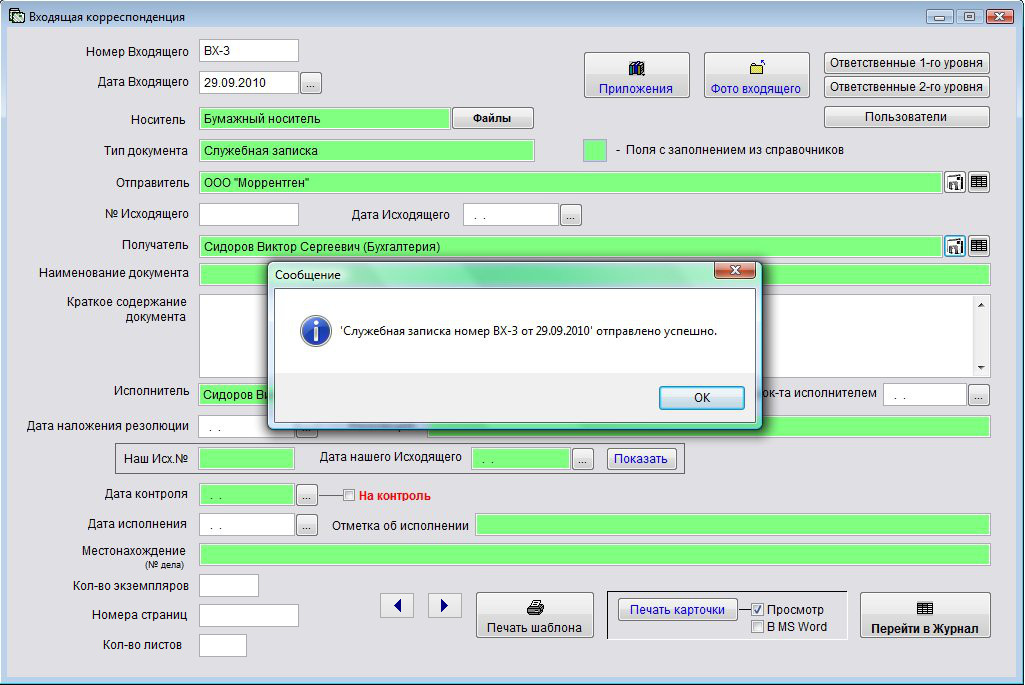Image resolution: width=1025 pixels, height=685 pixels.
Task: Open the table list icon for Получатель
Action: click(979, 246)
